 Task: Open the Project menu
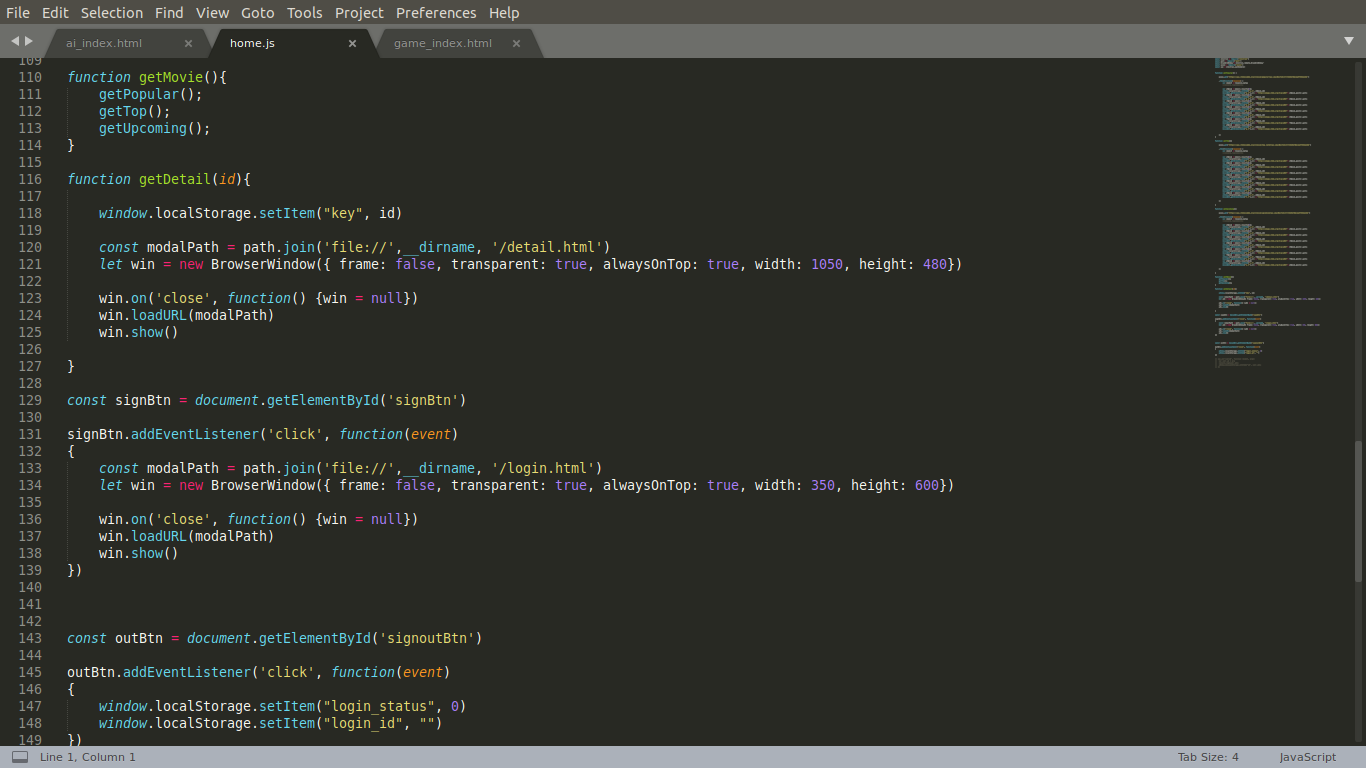tap(359, 13)
